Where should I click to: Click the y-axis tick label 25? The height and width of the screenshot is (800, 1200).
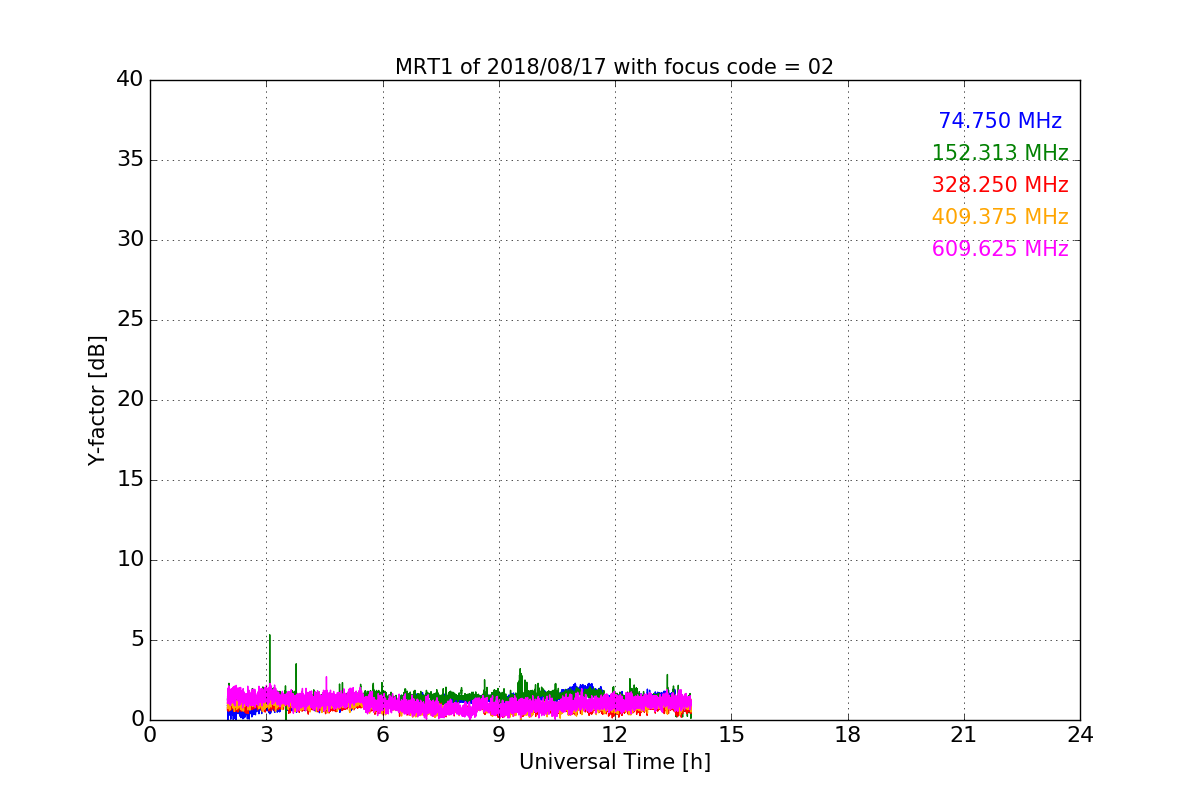130,320
